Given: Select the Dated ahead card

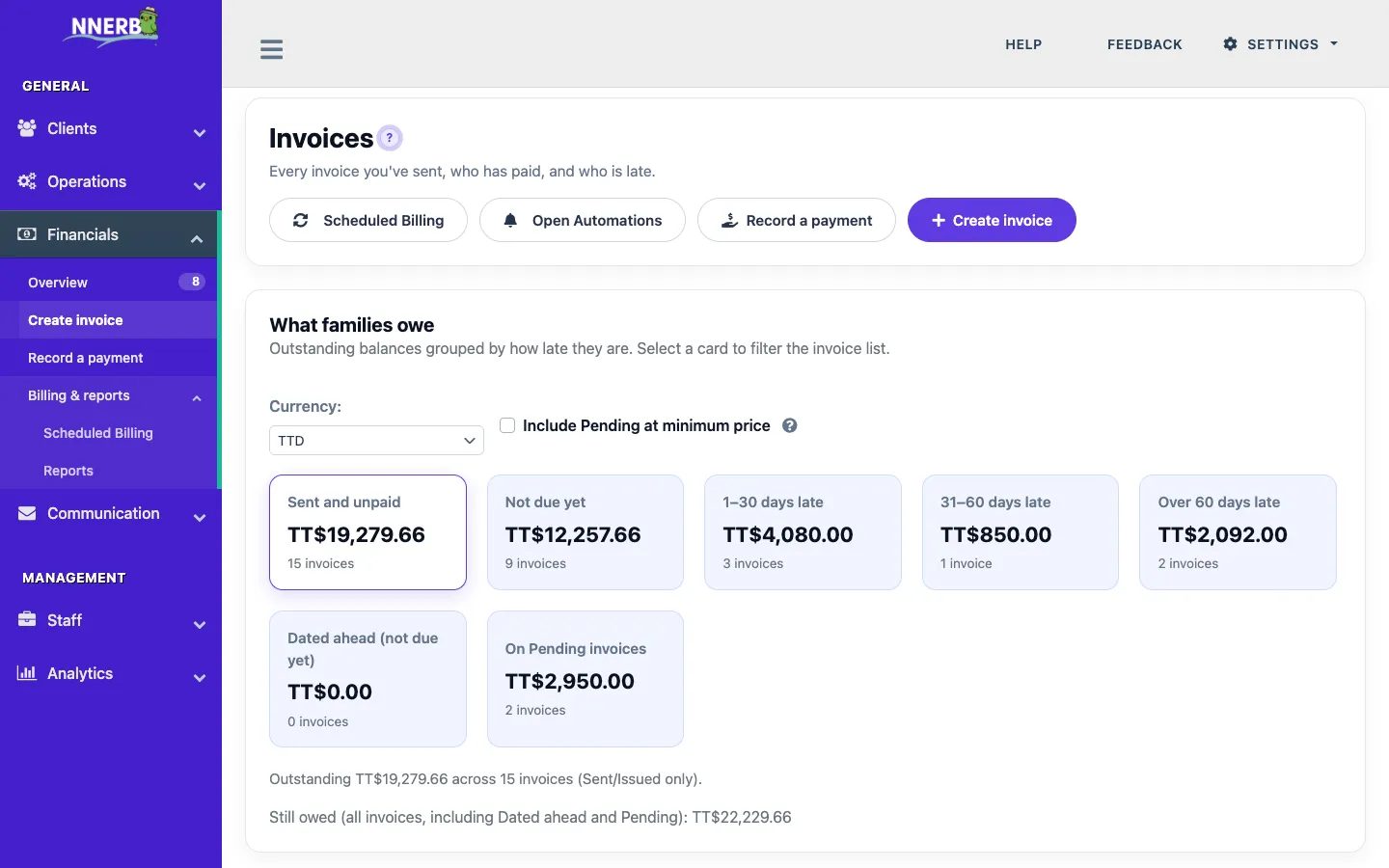Looking at the screenshot, I should [x=368, y=679].
